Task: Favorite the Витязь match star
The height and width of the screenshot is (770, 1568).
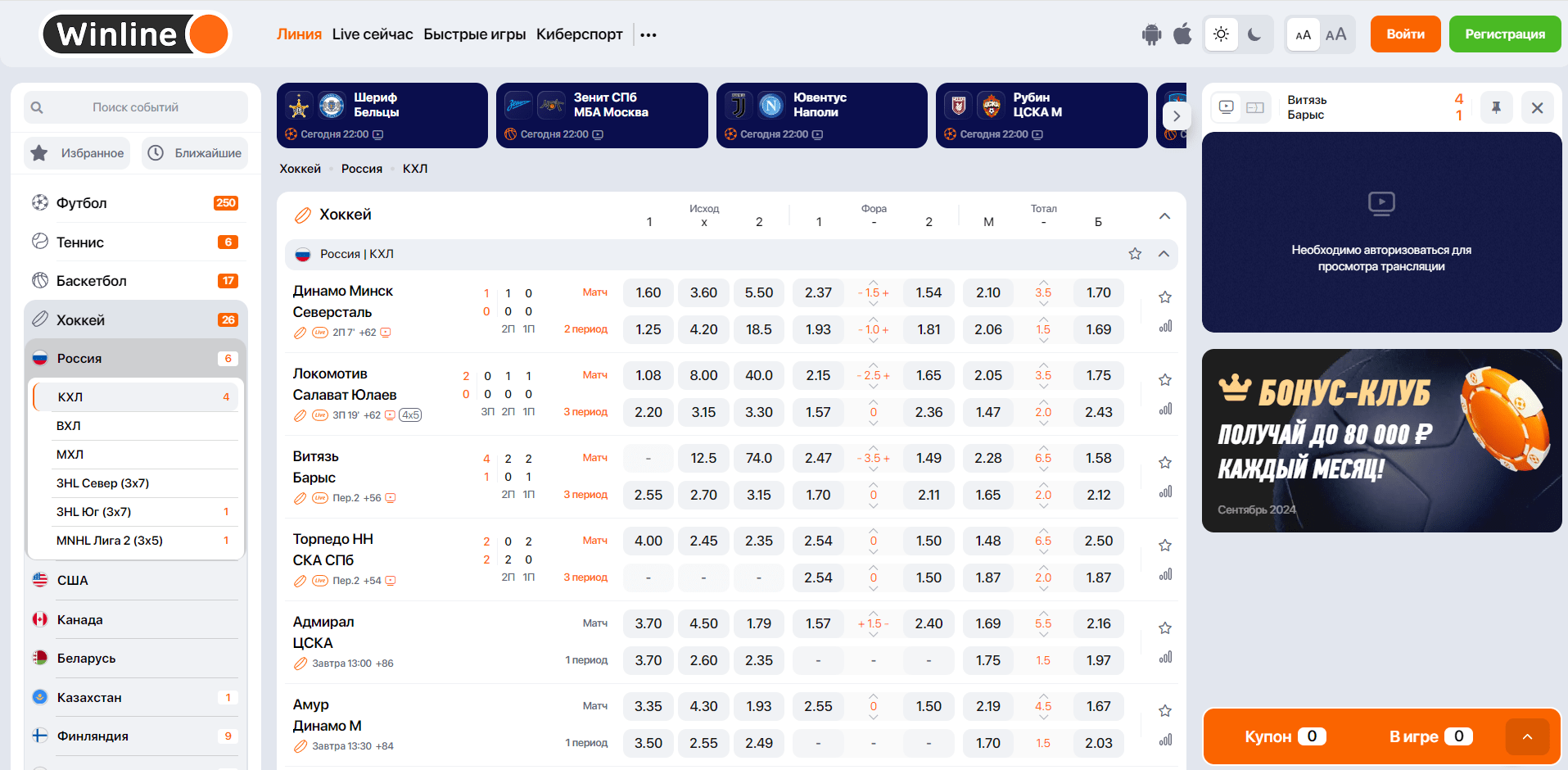Action: tap(1165, 463)
